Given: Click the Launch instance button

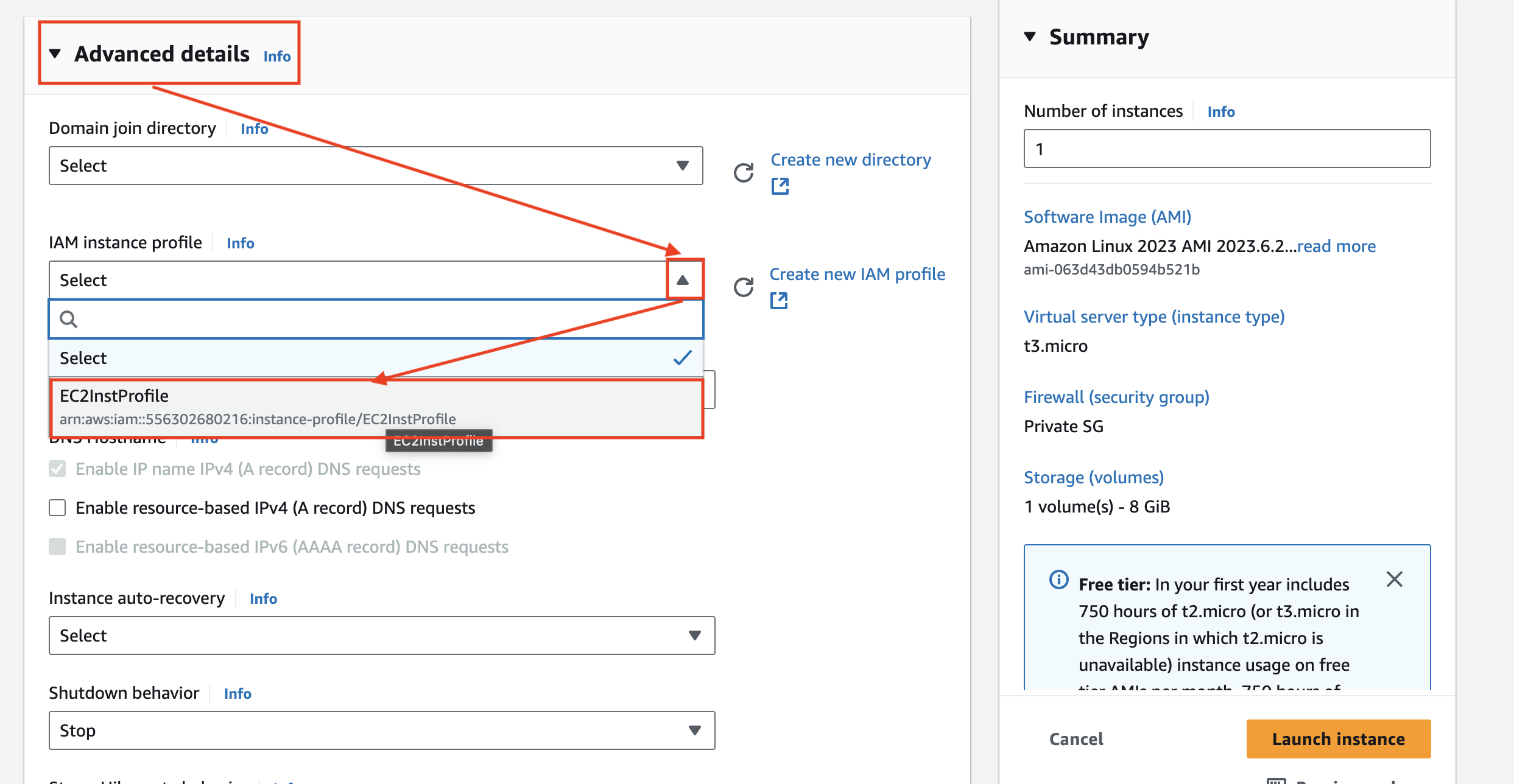Looking at the screenshot, I should click(x=1338, y=739).
